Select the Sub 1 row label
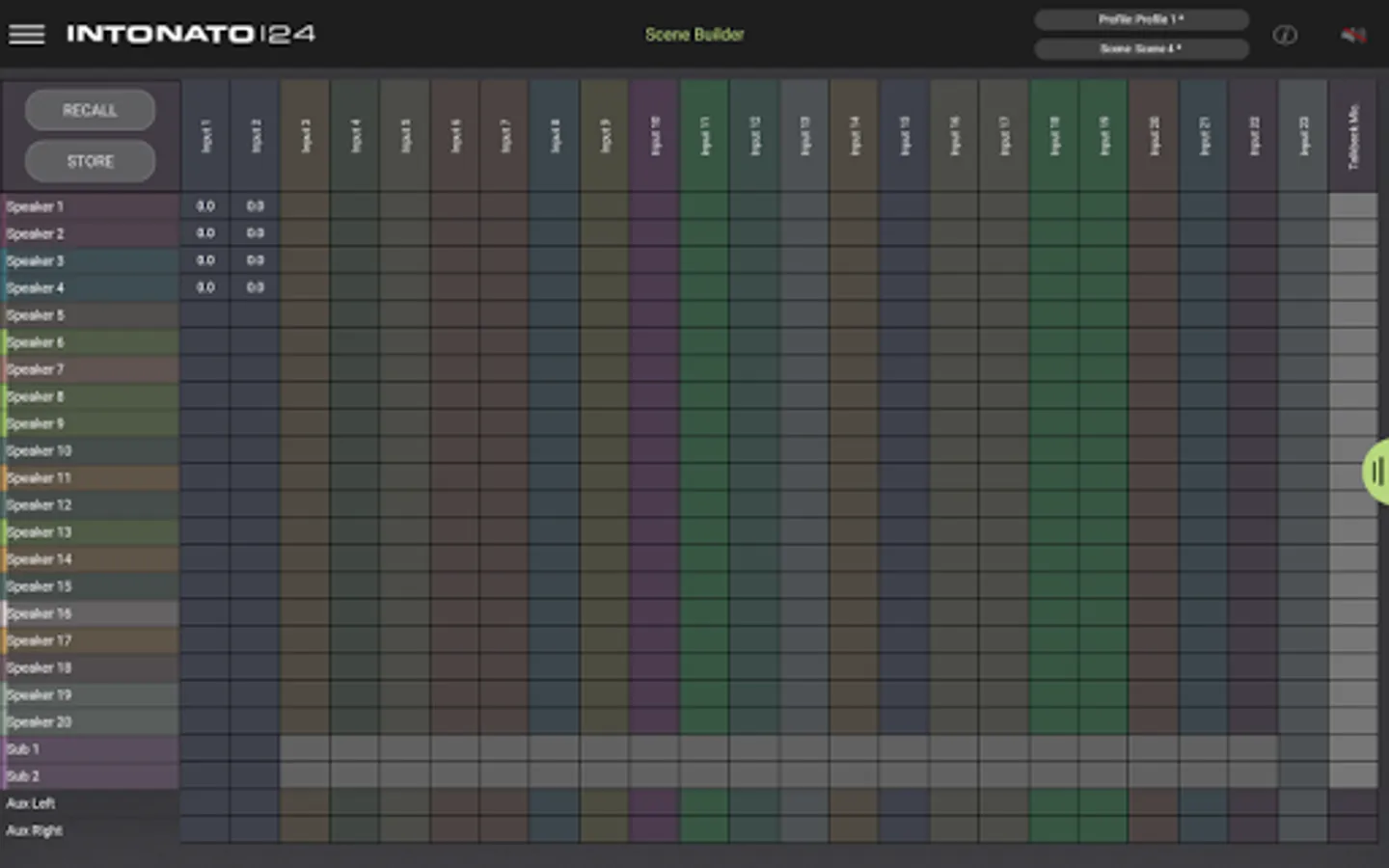The image size is (1389, 868). [x=91, y=748]
